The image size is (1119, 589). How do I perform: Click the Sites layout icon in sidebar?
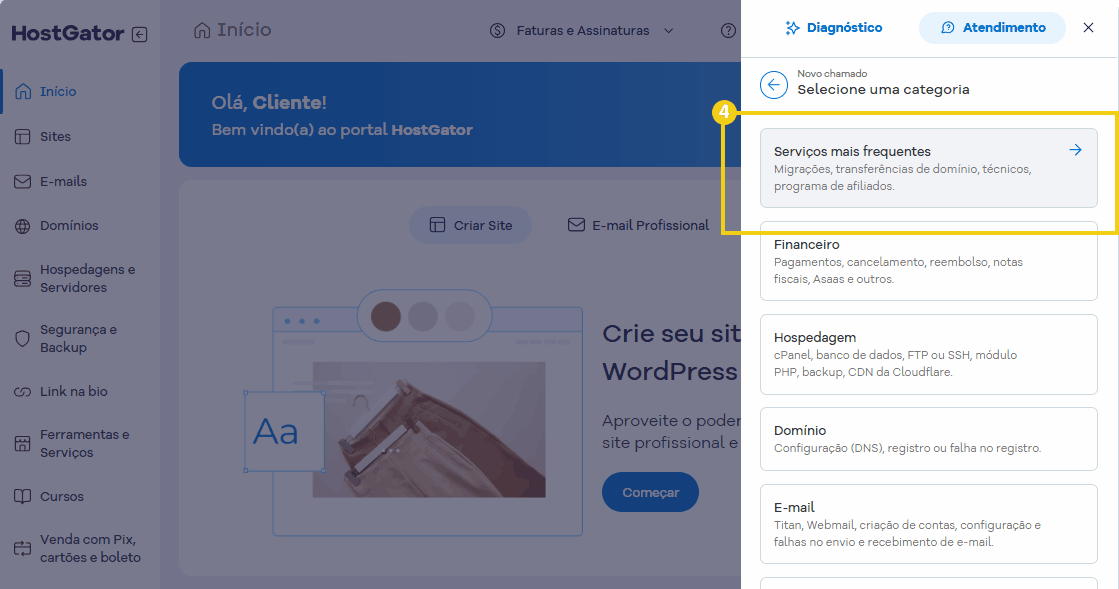tap(23, 136)
